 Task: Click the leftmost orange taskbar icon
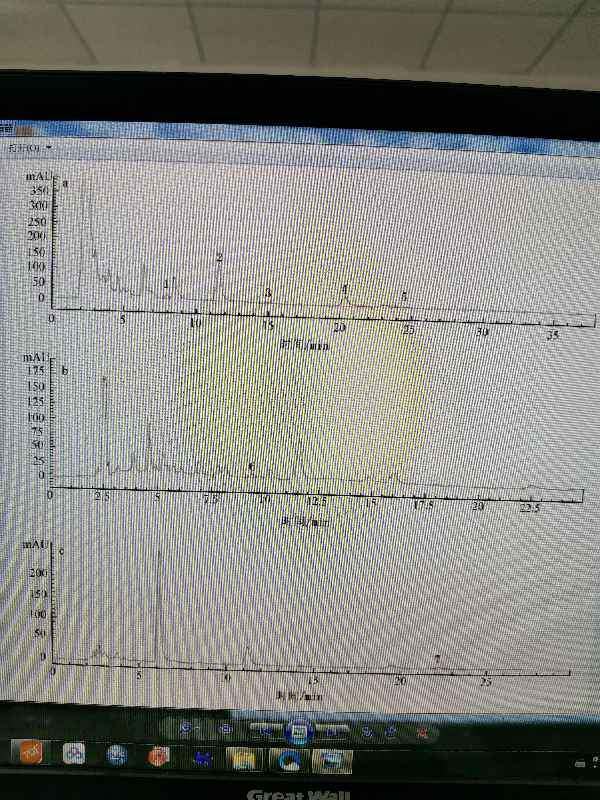30,752
